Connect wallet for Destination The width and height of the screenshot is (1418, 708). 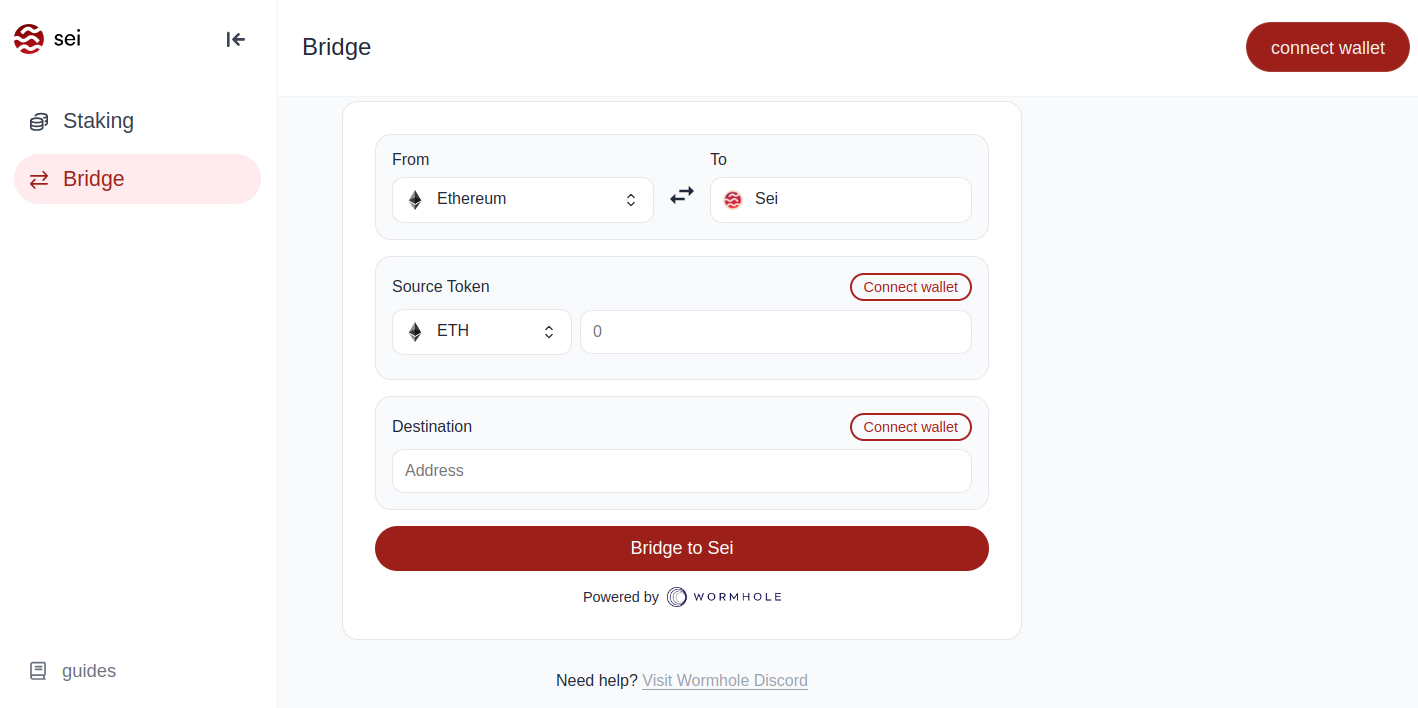click(910, 427)
